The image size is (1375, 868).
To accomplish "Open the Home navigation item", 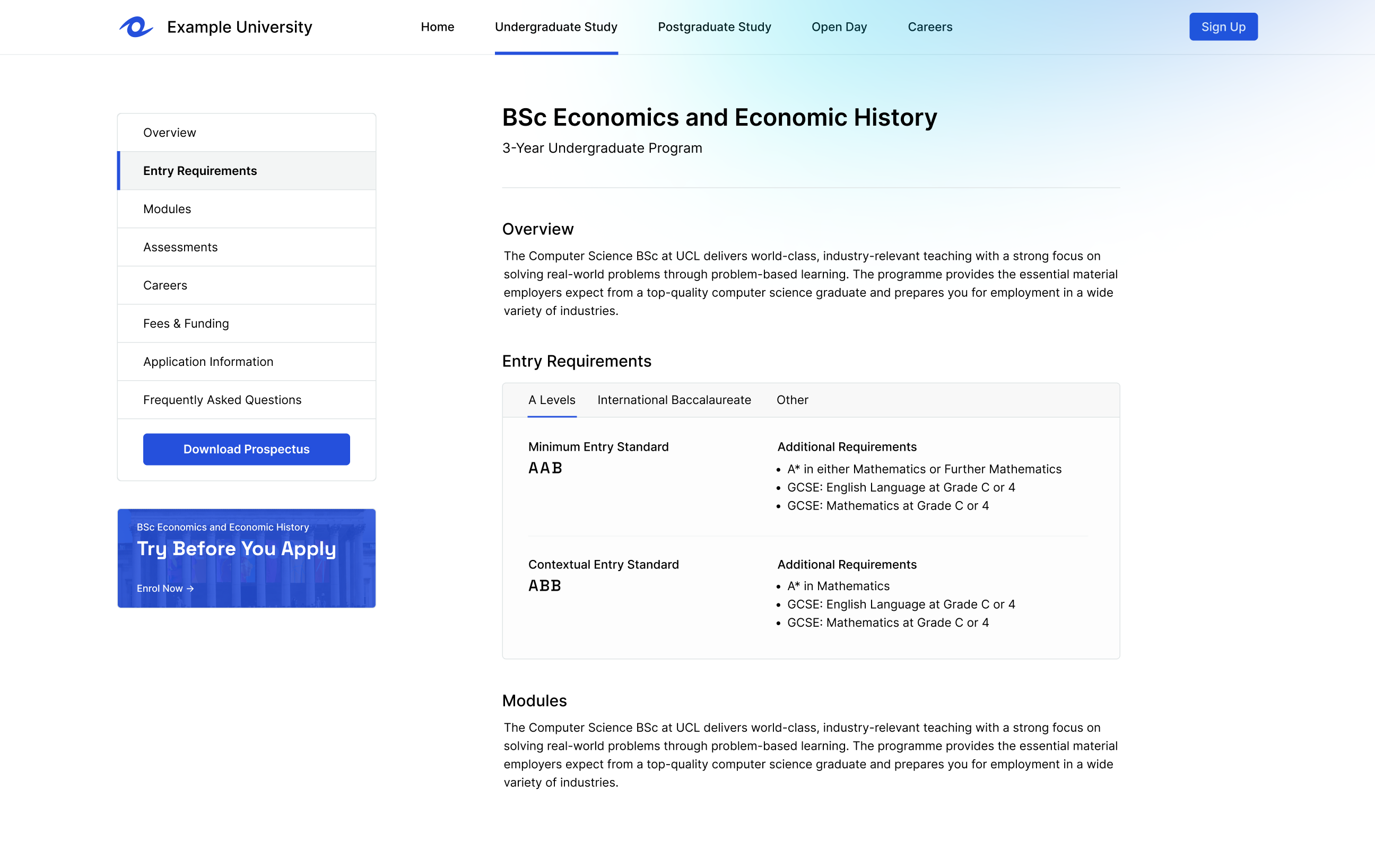I will point(438,27).
